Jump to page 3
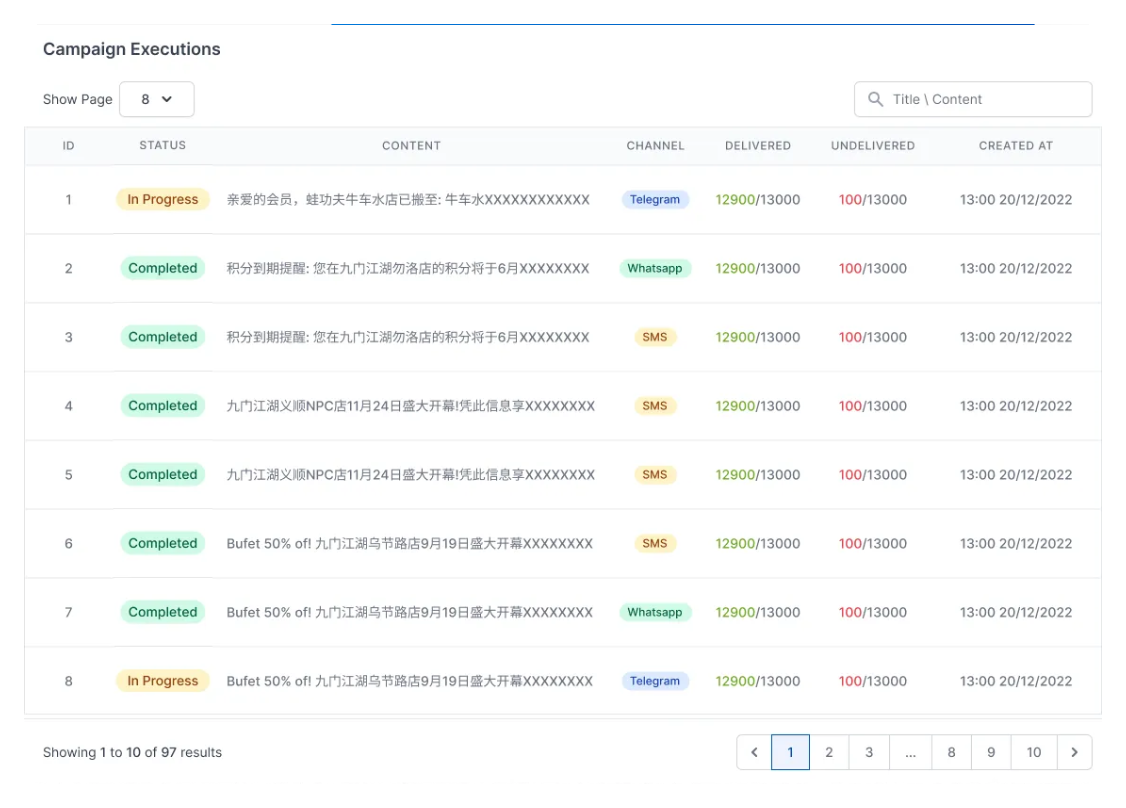The height and width of the screenshot is (808, 1126). point(869,752)
